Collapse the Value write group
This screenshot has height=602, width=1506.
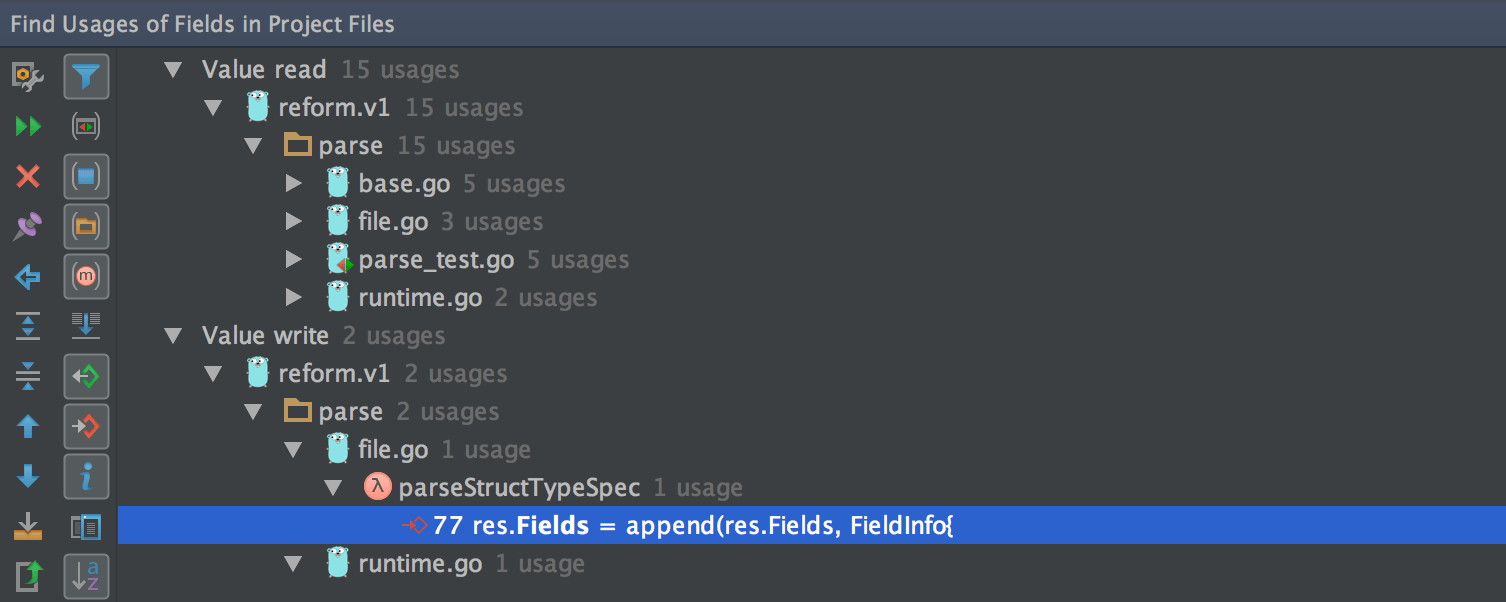[173, 336]
